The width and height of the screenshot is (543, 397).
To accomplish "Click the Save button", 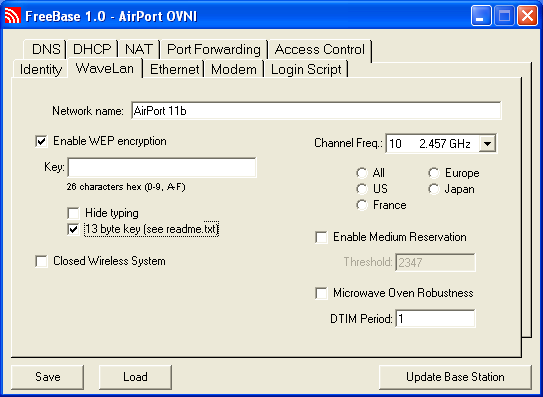I will pyautogui.click(x=48, y=377).
